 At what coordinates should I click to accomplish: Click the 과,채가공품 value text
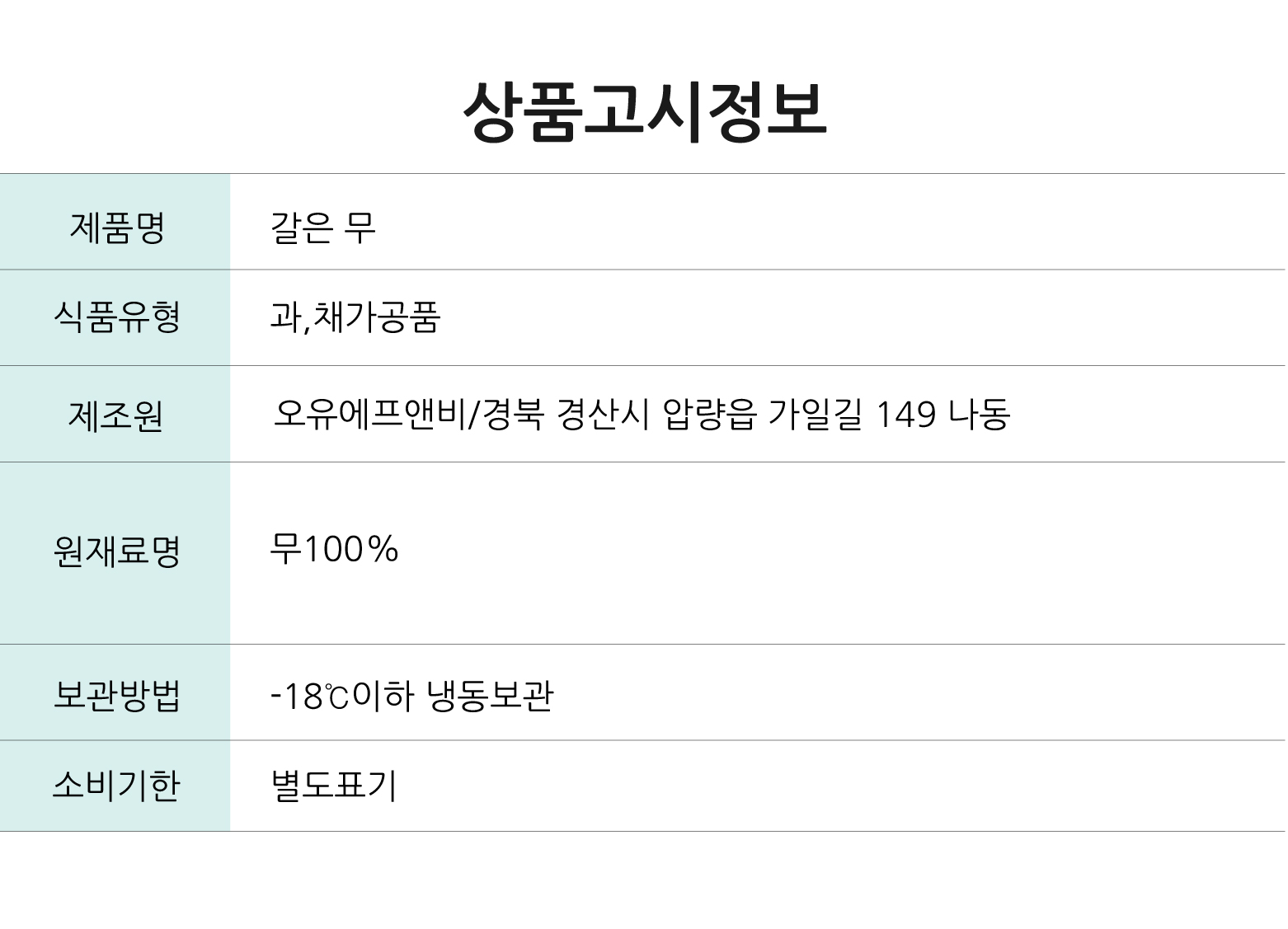click(355, 317)
